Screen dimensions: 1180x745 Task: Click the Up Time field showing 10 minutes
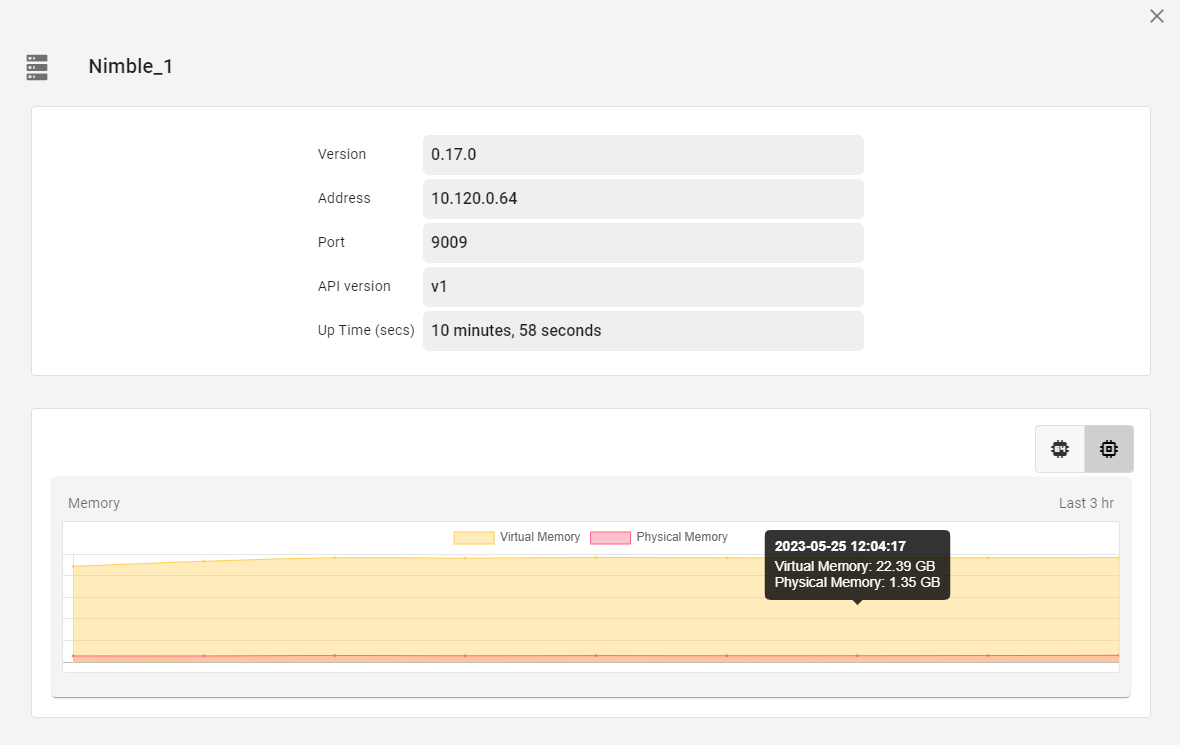643,330
